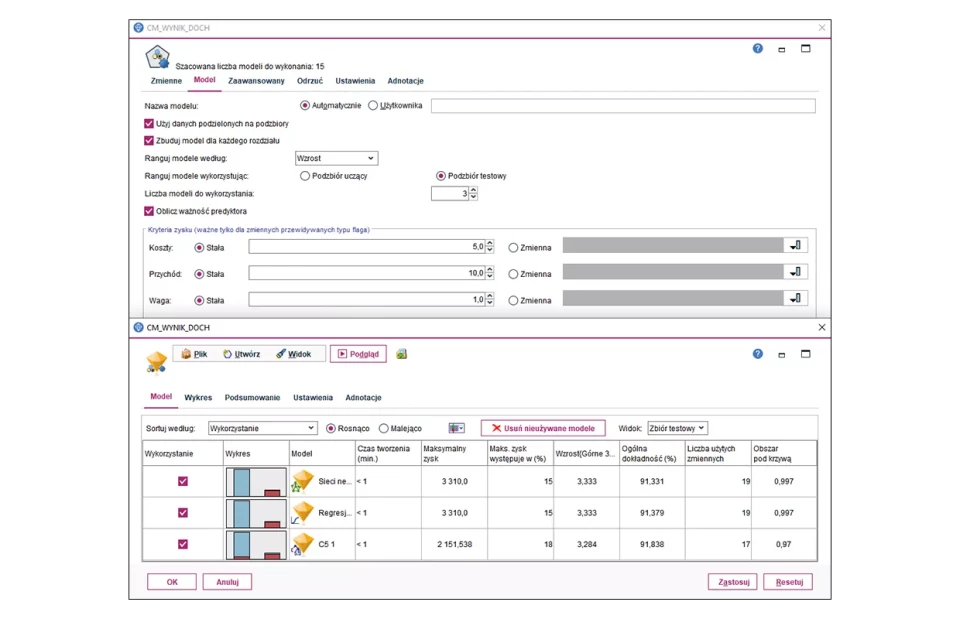The width and height of the screenshot is (960, 619).
Task: Click the field picker icon for Koszty
Action: pos(796,246)
